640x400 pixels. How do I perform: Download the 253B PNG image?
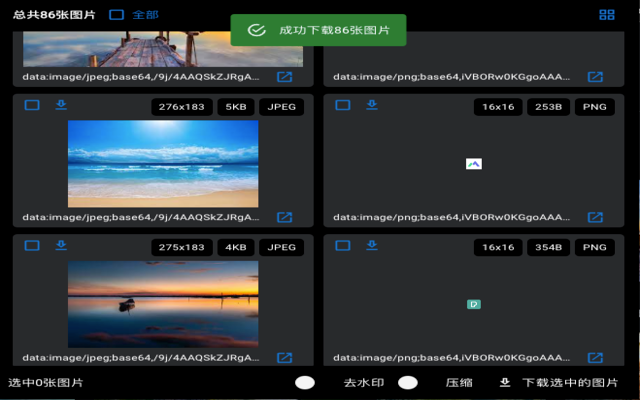click(372, 105)
